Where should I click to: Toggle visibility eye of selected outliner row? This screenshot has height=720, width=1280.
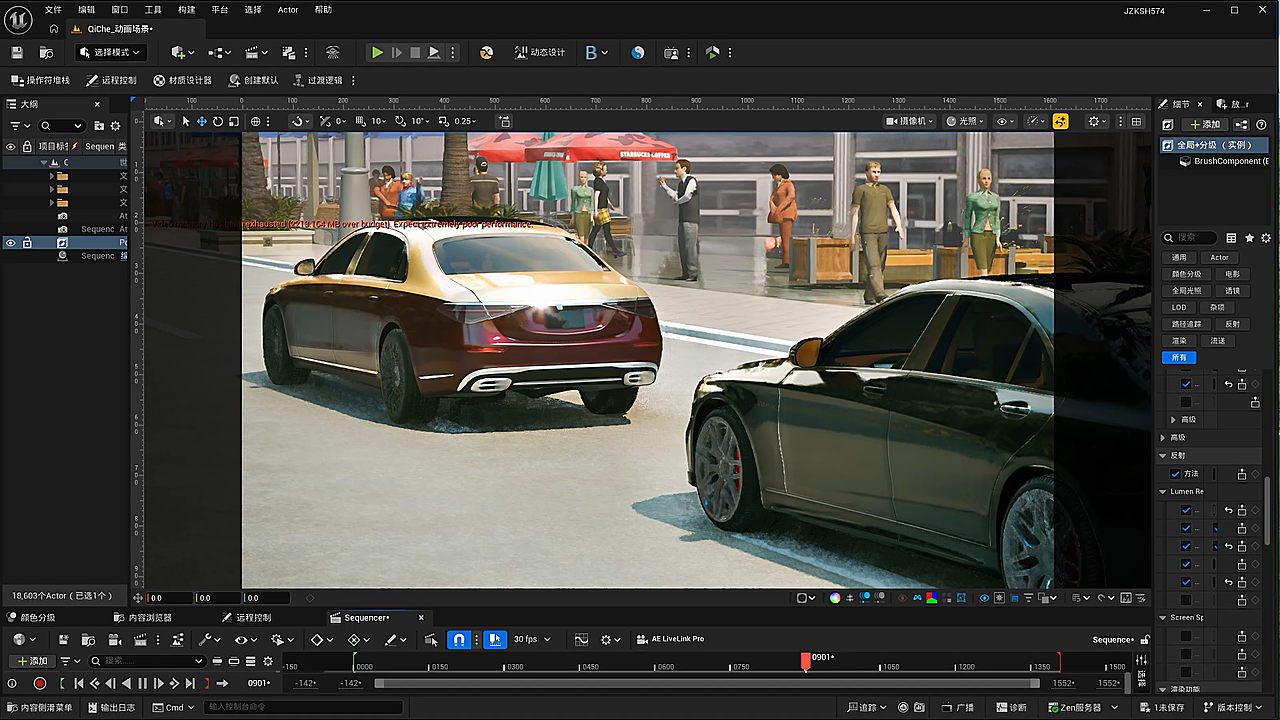pyautogui.click(x=11, y=243)
